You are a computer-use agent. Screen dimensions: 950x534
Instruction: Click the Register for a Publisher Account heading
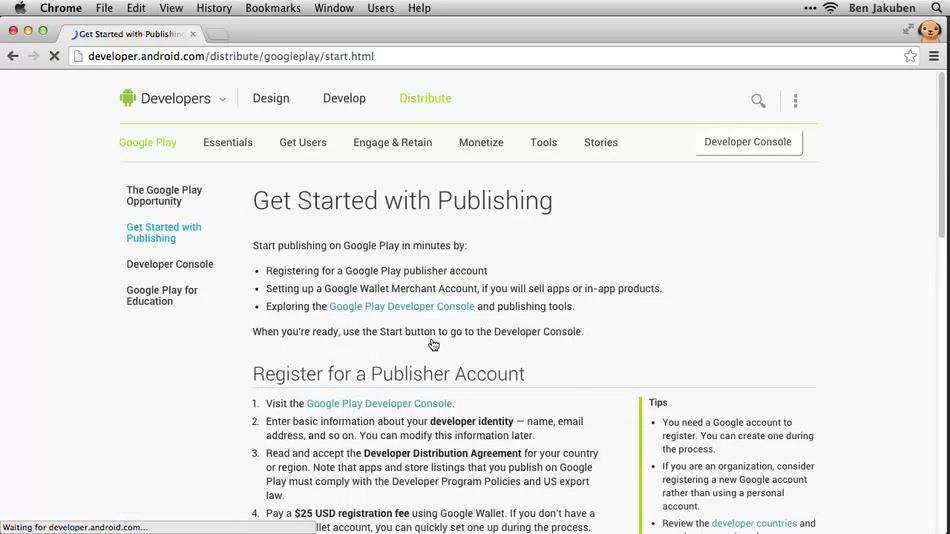coord(388,373)
